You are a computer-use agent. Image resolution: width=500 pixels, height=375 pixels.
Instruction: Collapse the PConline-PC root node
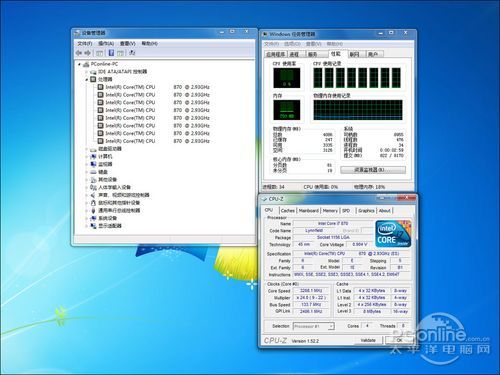(79, 64)
